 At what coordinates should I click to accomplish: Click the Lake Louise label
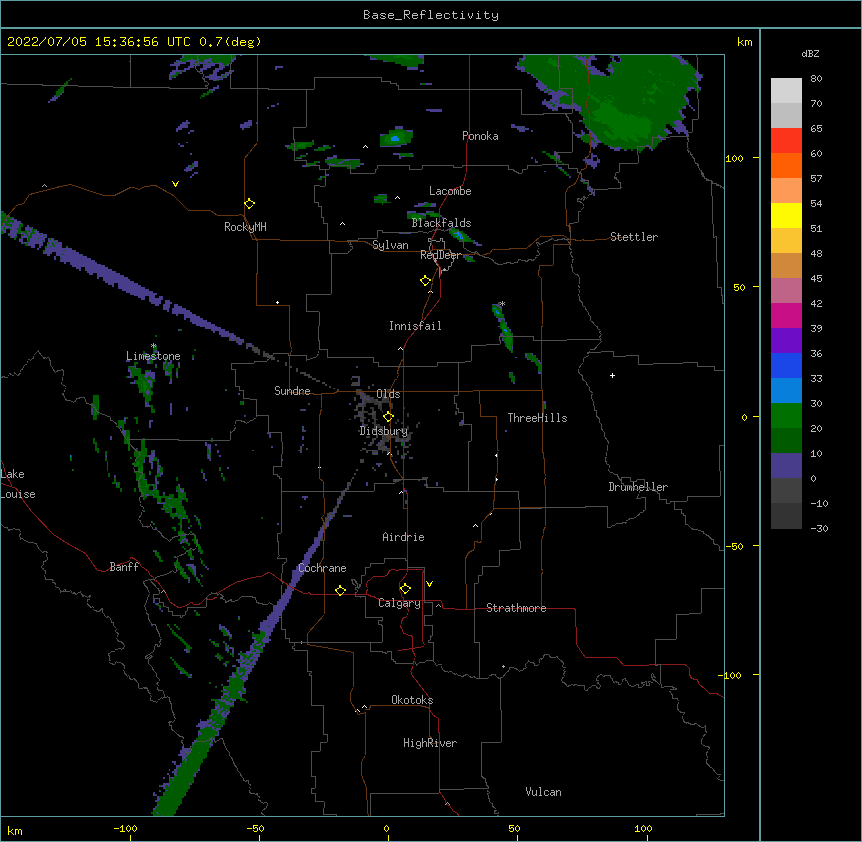(18, 484)
